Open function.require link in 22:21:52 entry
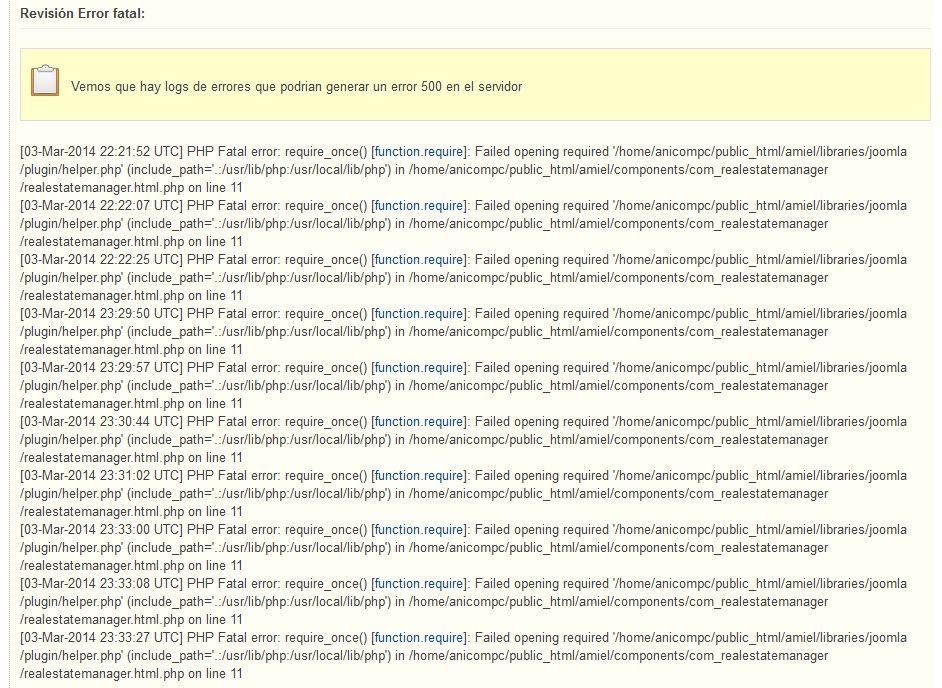 pyautogui.click(x=419, y=152)
